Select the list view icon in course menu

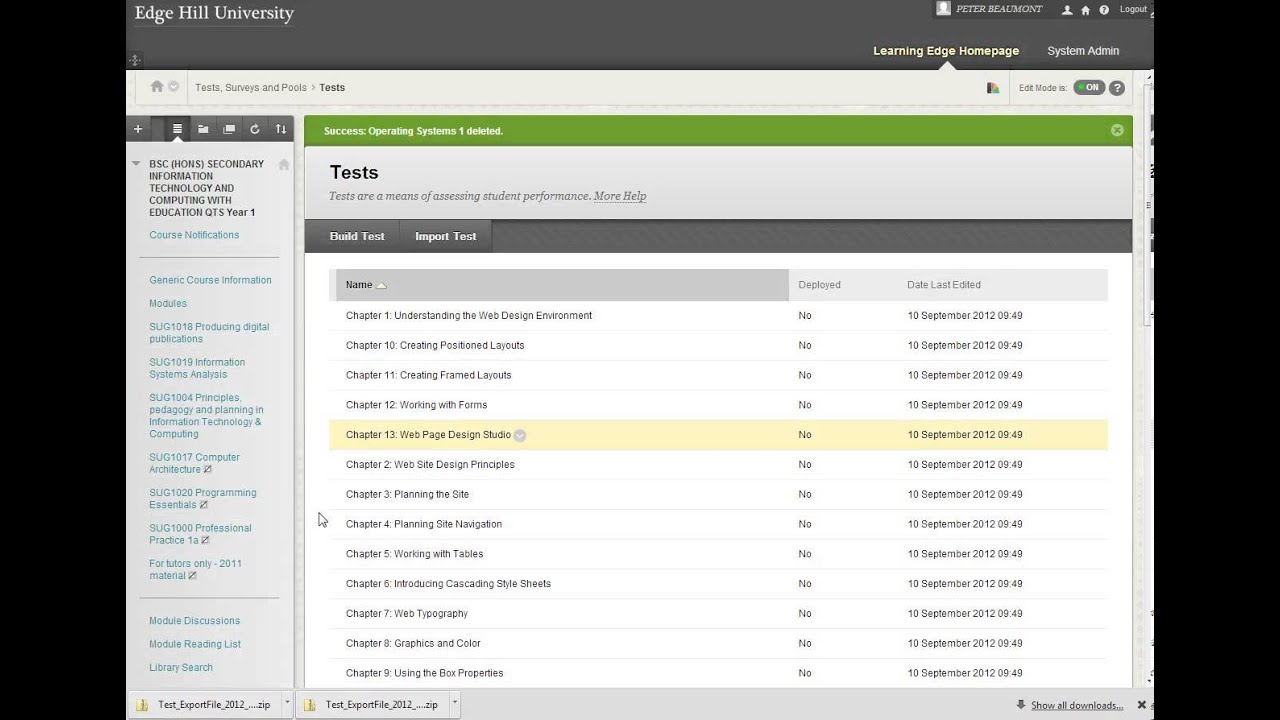pyautogui.click(x=177, y=129)
